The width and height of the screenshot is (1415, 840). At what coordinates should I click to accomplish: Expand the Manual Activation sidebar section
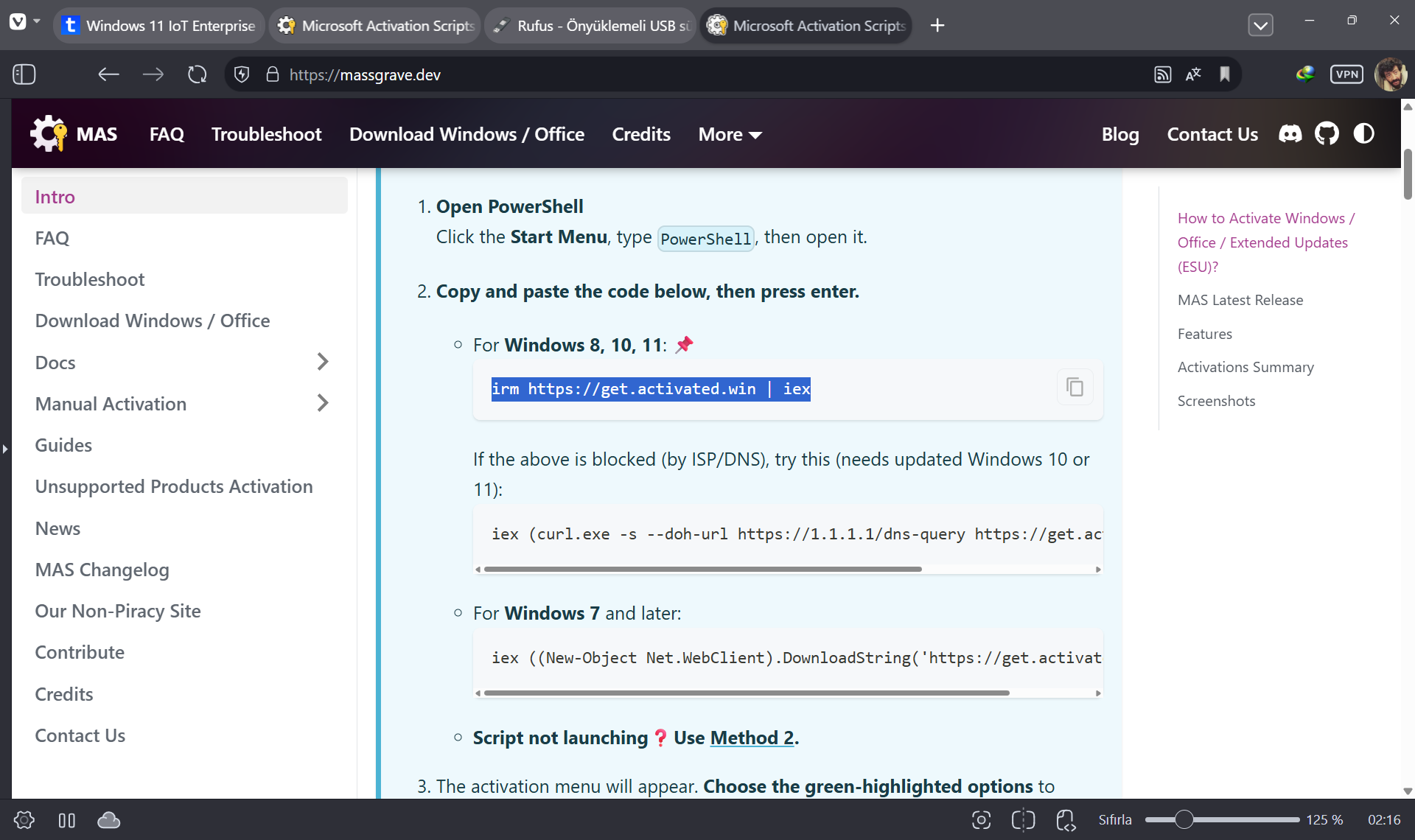322,403
